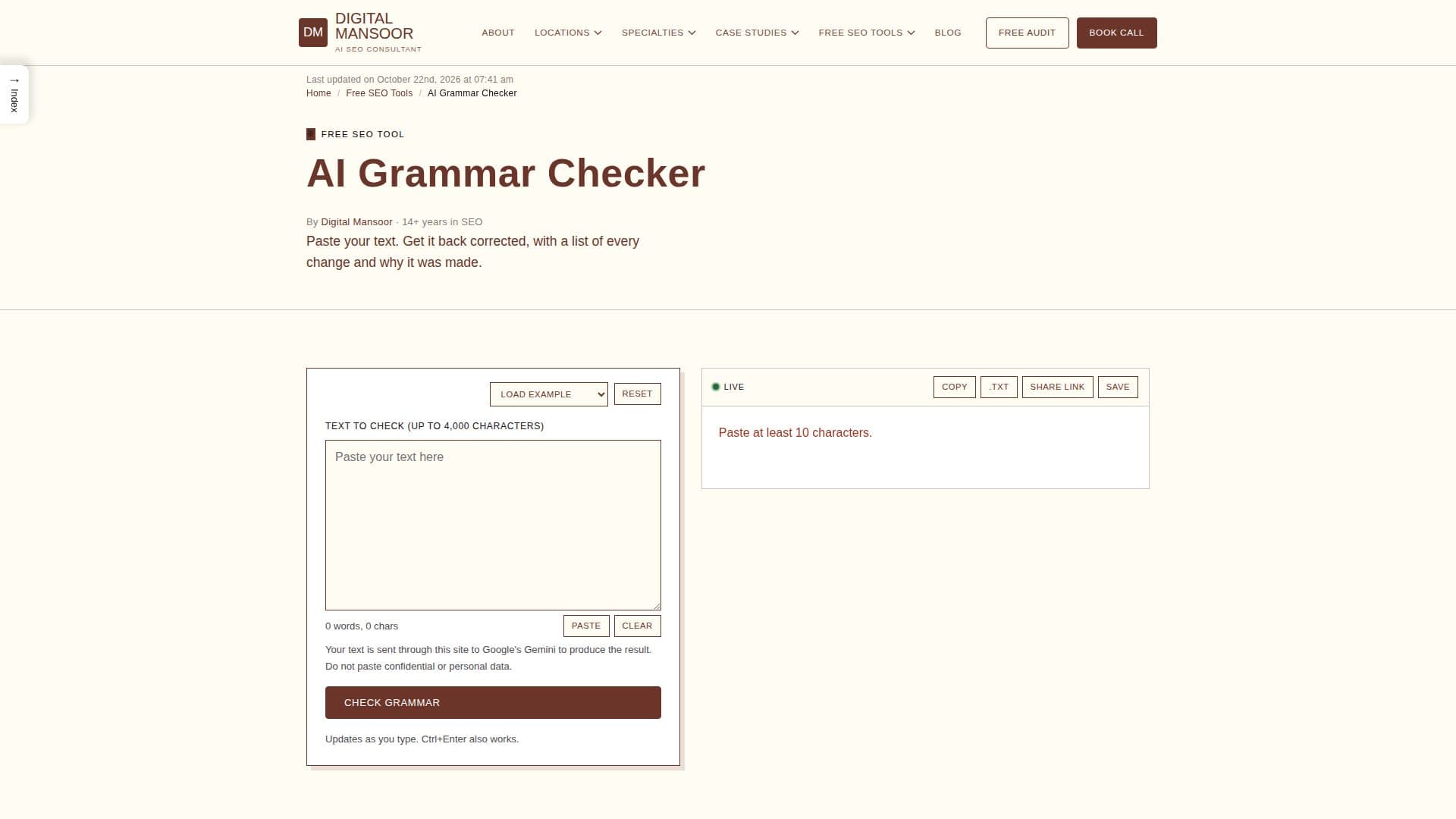The image size is (1456, 819).
Task: Click the Book Call button
Action: [x=1116, y=33]
